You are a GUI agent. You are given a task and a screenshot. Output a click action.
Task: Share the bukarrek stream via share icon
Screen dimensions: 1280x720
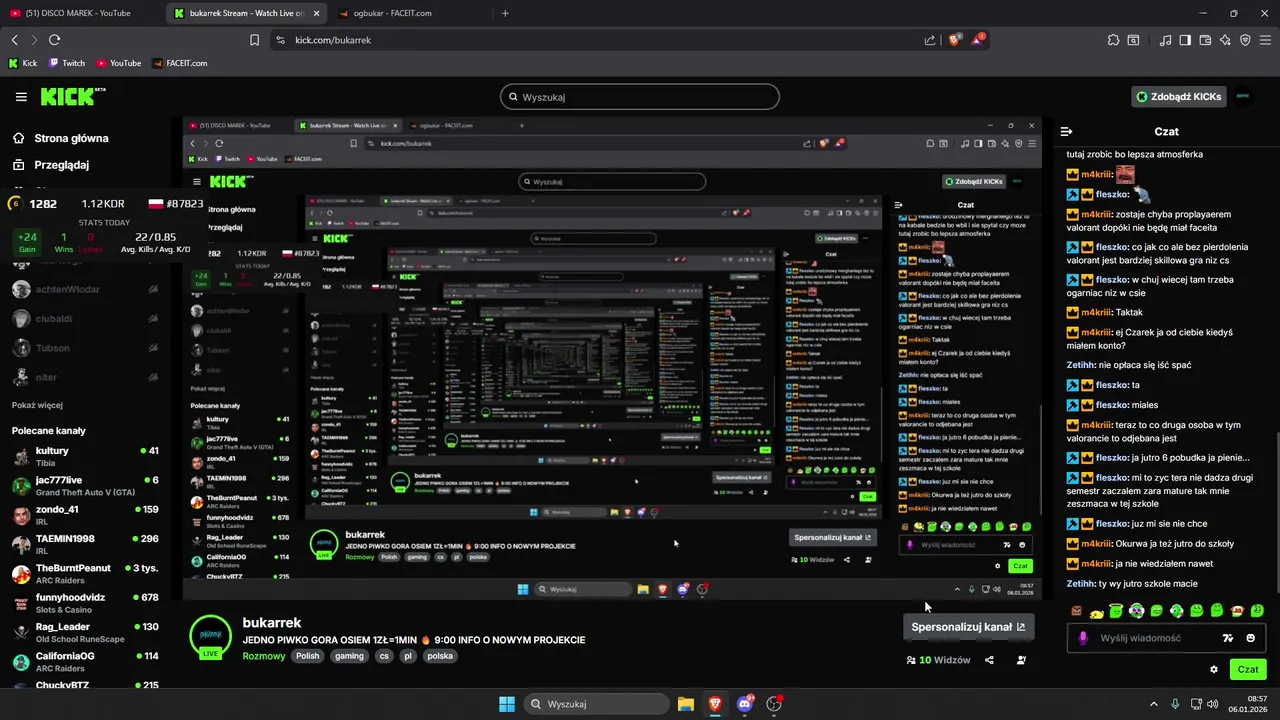pyautogui.click(x=989, y=660)
